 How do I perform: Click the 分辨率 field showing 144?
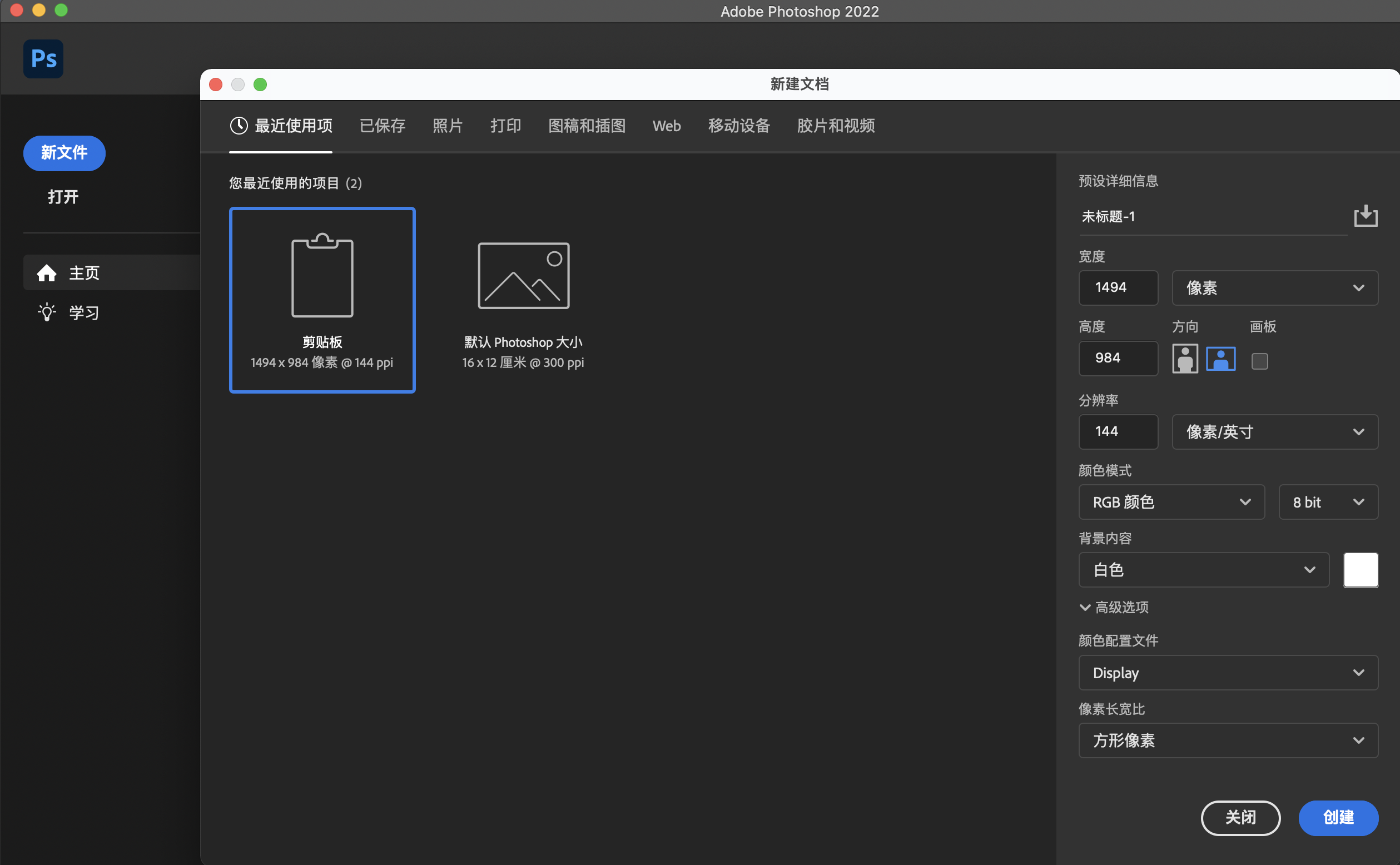pyautogui.click(x=1118, y=432)
